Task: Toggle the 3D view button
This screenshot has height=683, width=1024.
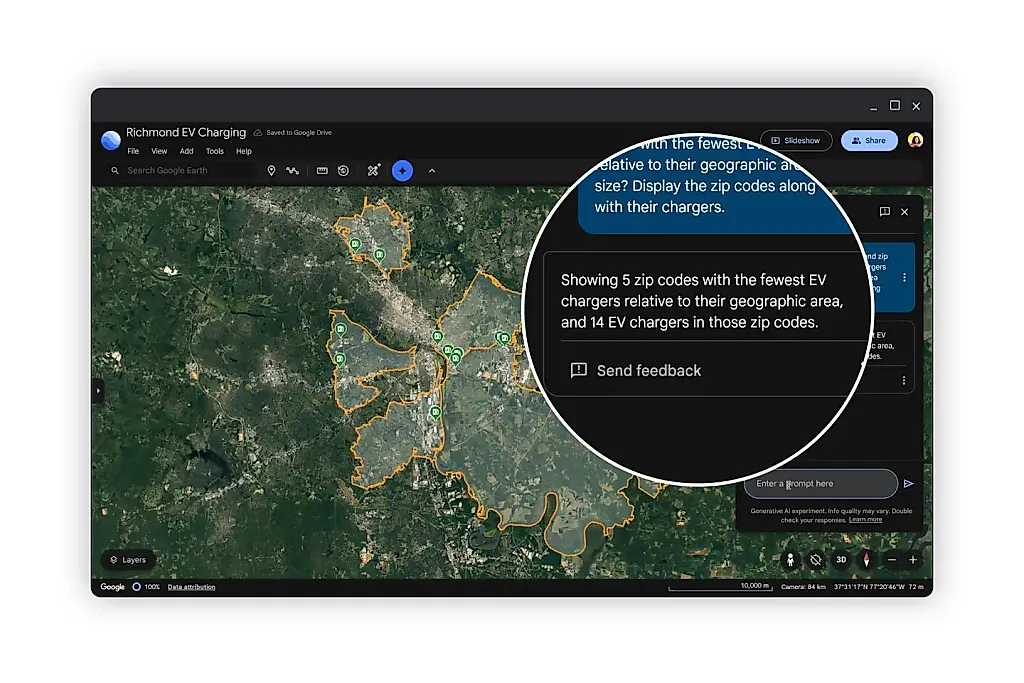Action: (841, 560)
